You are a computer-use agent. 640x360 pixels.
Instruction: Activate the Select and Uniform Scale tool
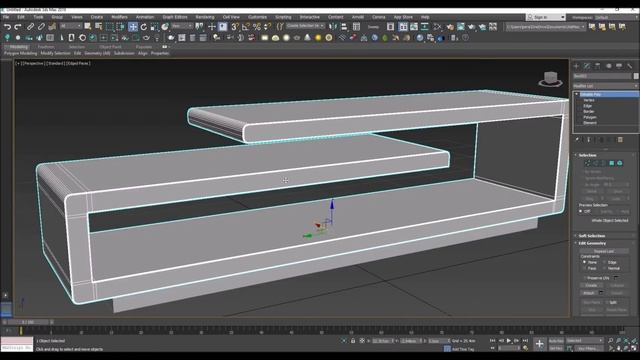point(154,27)
